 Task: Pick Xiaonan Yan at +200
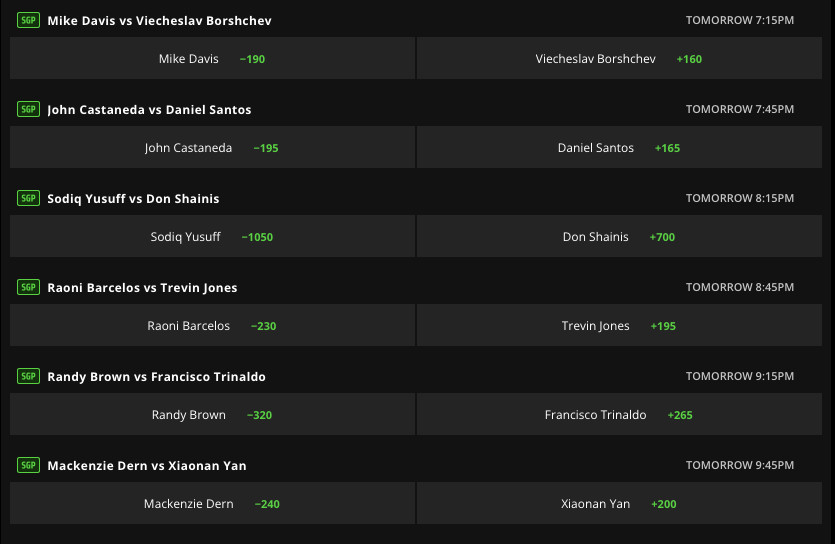(618, 504)
